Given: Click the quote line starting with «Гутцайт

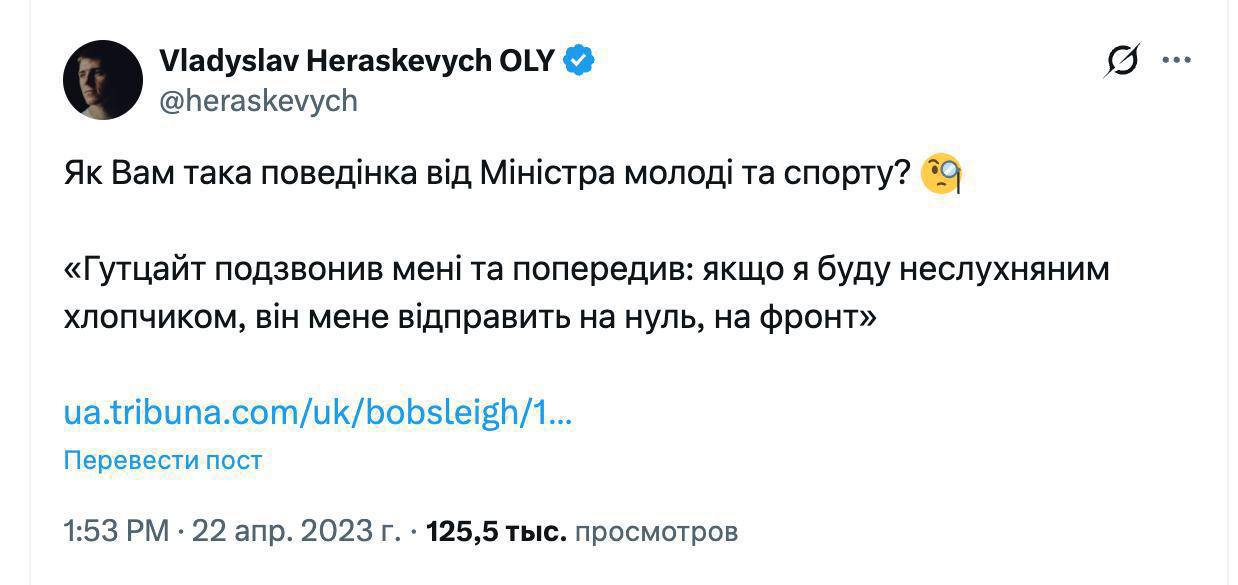Looking at the screenshot, I should 586,270.
